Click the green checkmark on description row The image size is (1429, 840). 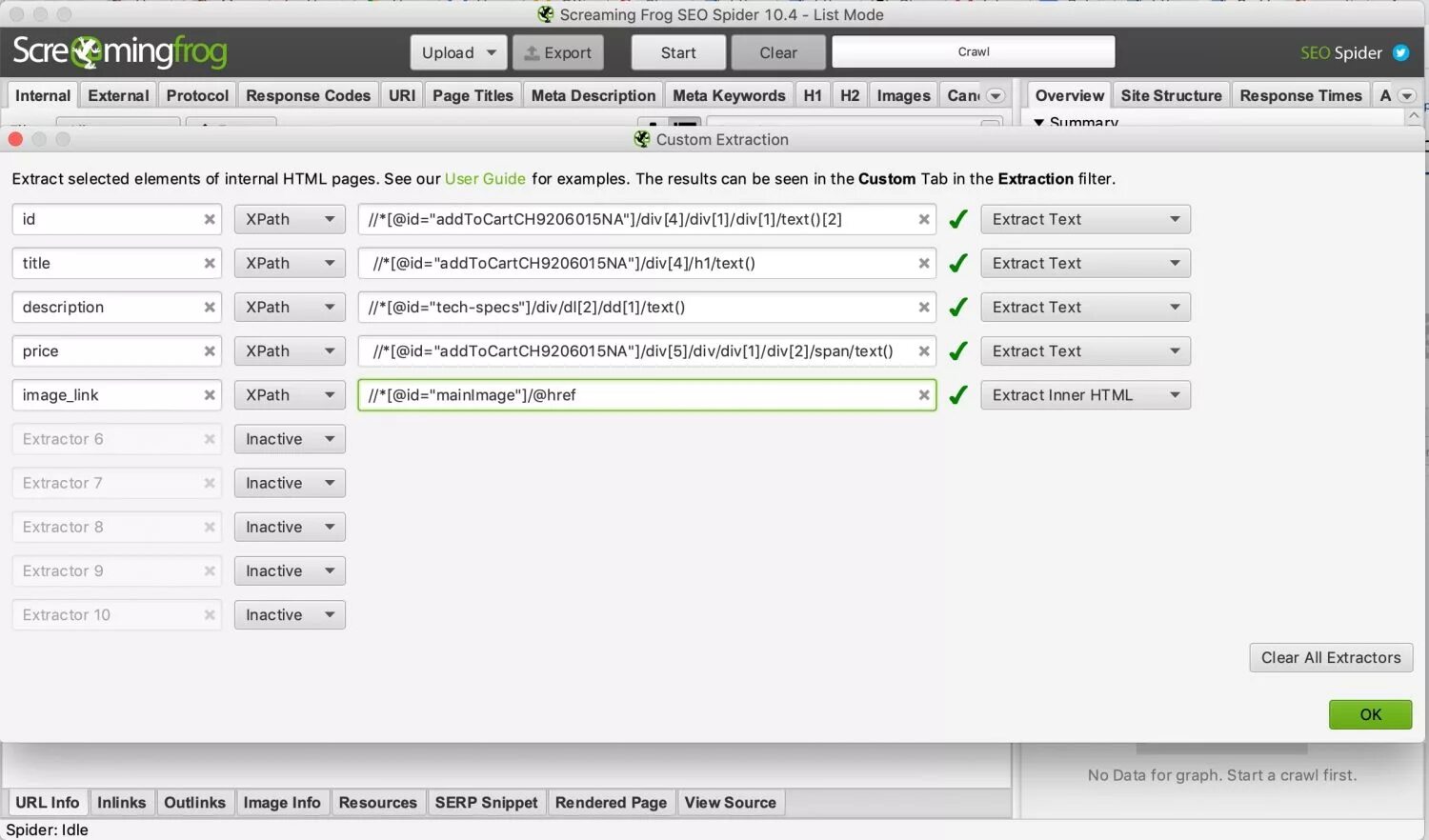[x=958, y=307]
